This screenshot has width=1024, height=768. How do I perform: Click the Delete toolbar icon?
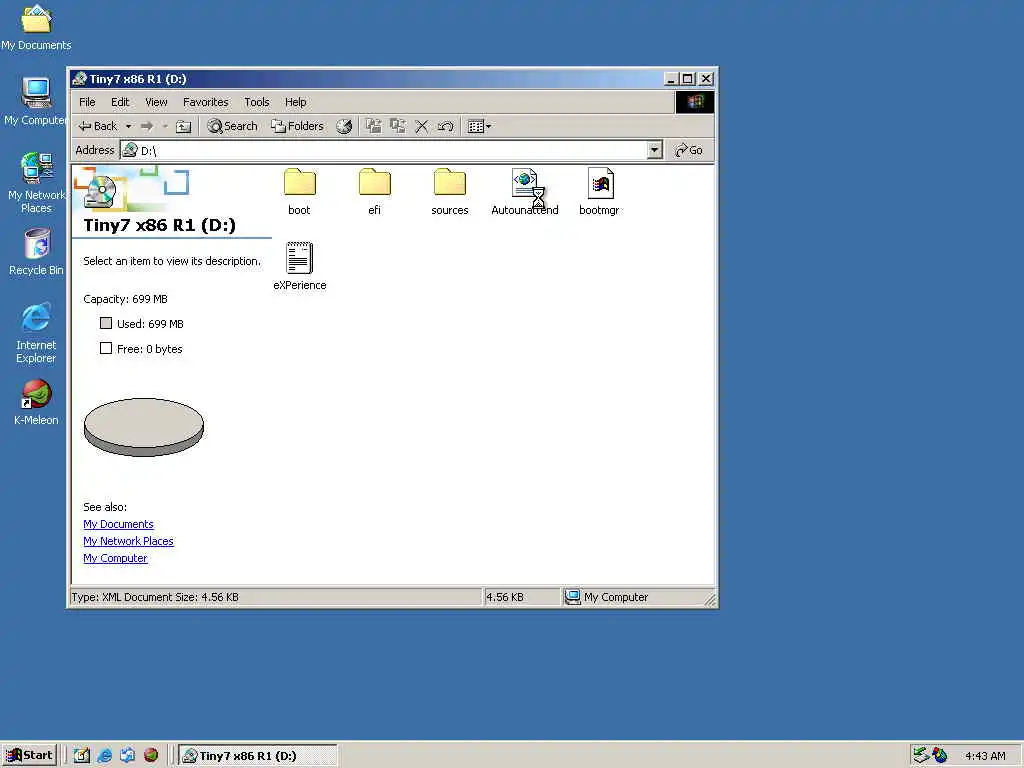click(x=422, y=126)
